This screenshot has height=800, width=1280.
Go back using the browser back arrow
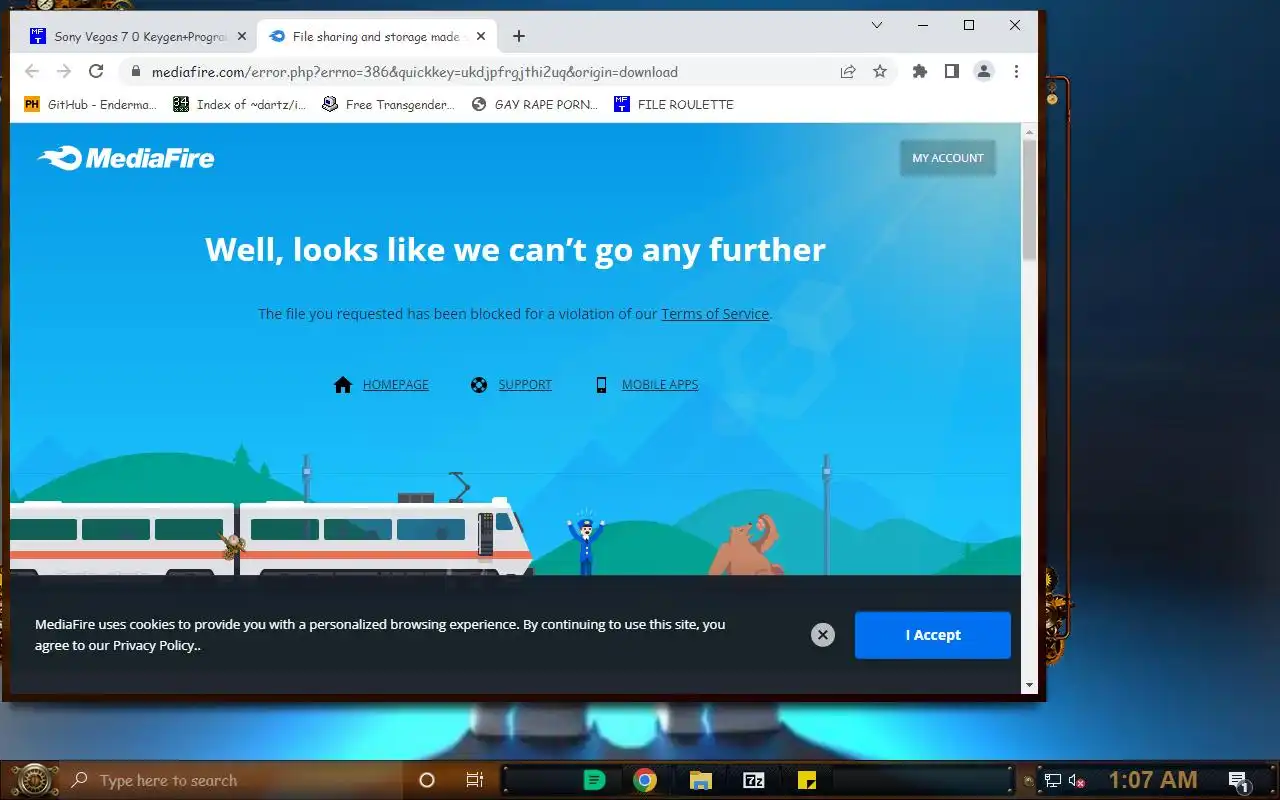(x=32, y=71)
